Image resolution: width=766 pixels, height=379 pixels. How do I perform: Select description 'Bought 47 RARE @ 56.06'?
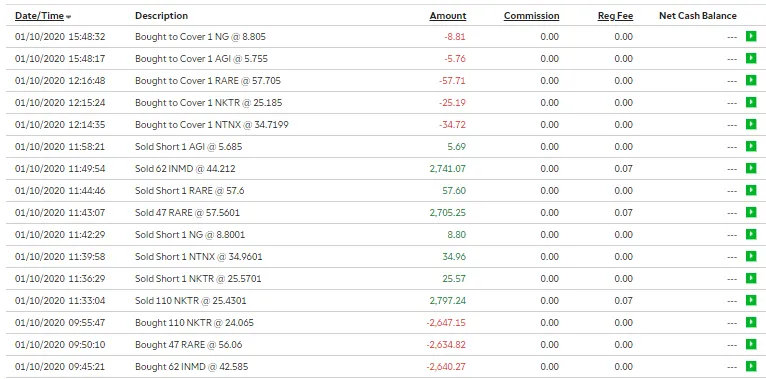(x=189, y=344)
